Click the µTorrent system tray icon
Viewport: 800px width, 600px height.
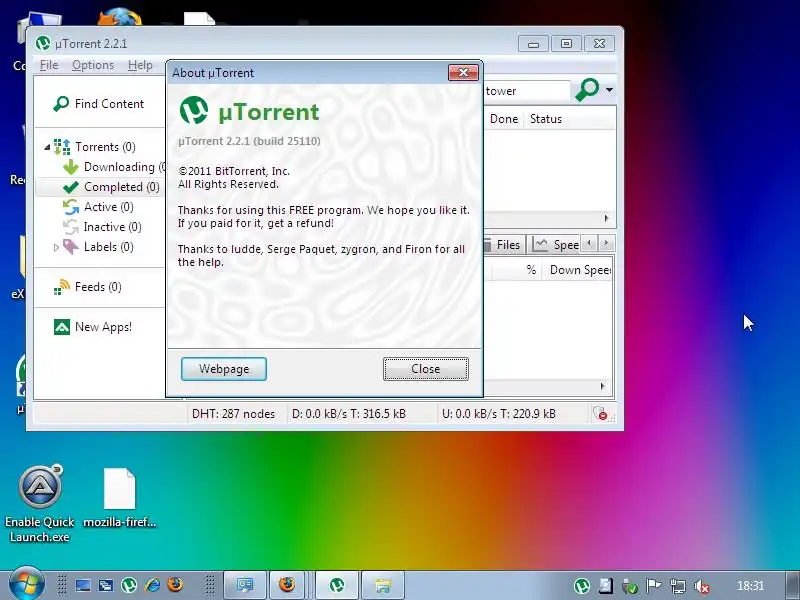coord(582,586)
